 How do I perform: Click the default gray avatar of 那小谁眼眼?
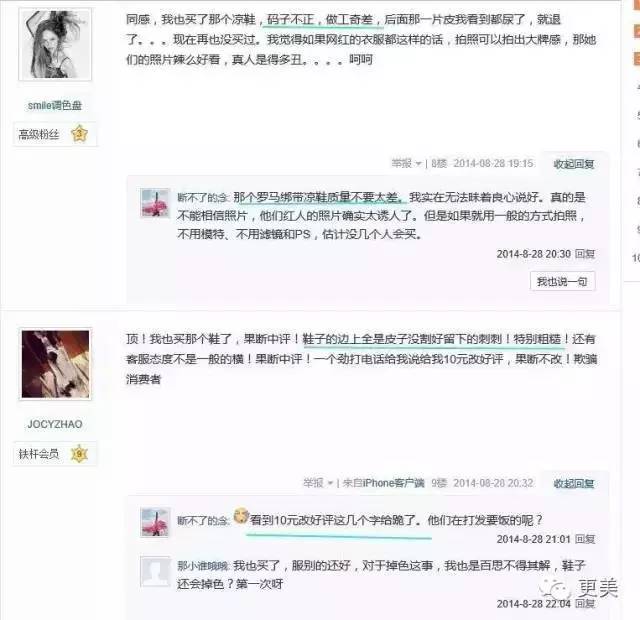click(155, 571)
